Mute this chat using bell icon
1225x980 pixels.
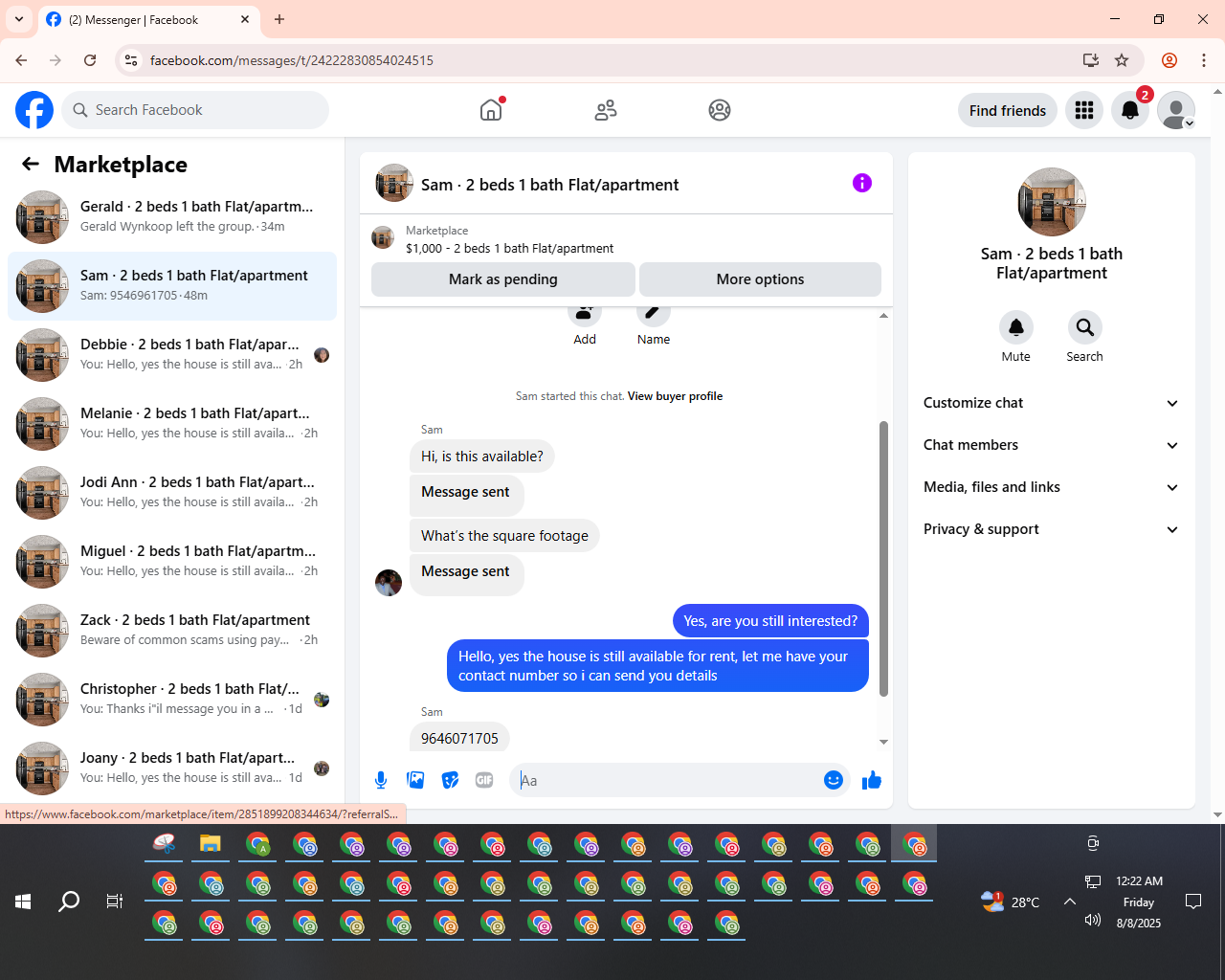pos(1016,327)
